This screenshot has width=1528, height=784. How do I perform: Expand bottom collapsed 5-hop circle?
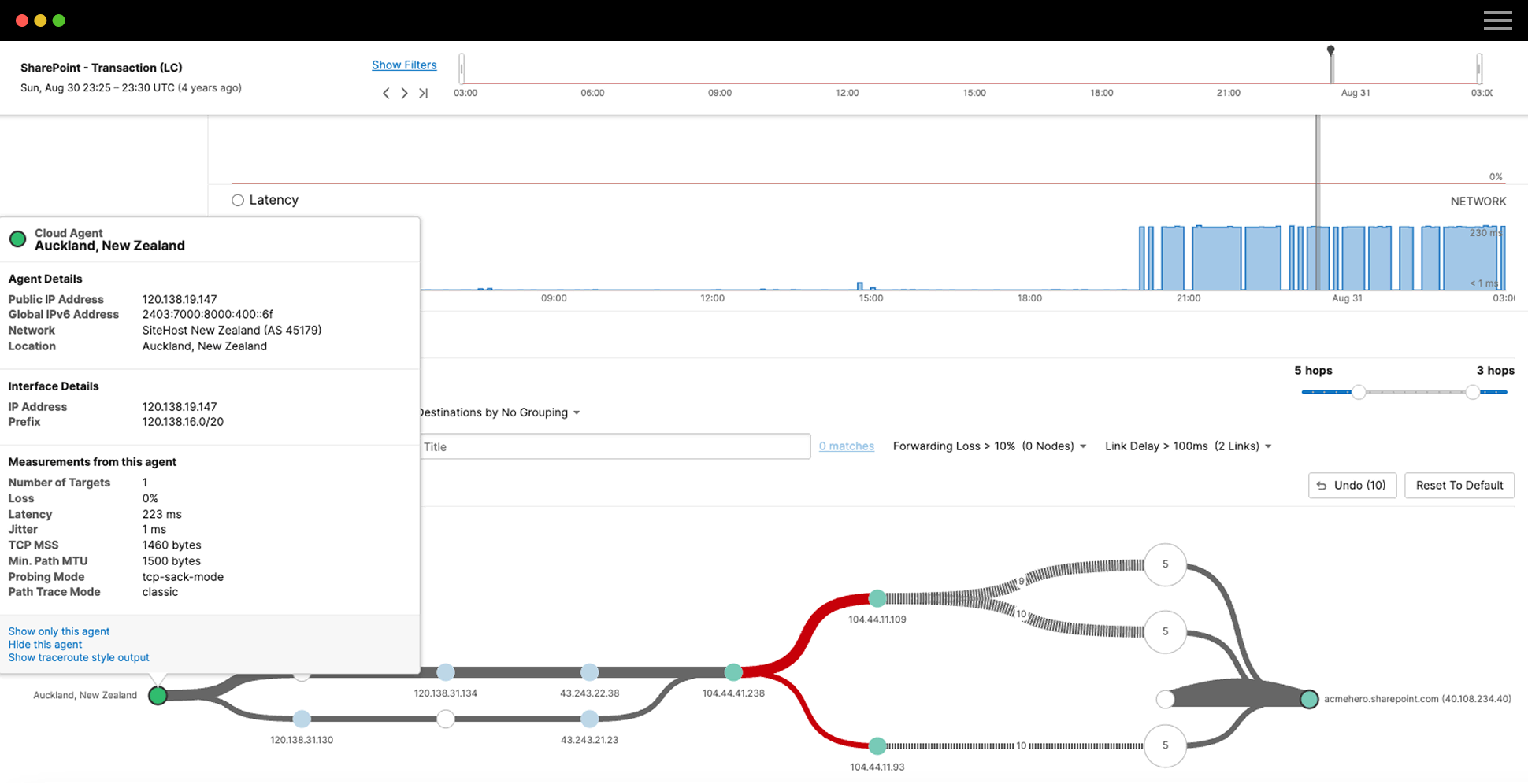1165,745
